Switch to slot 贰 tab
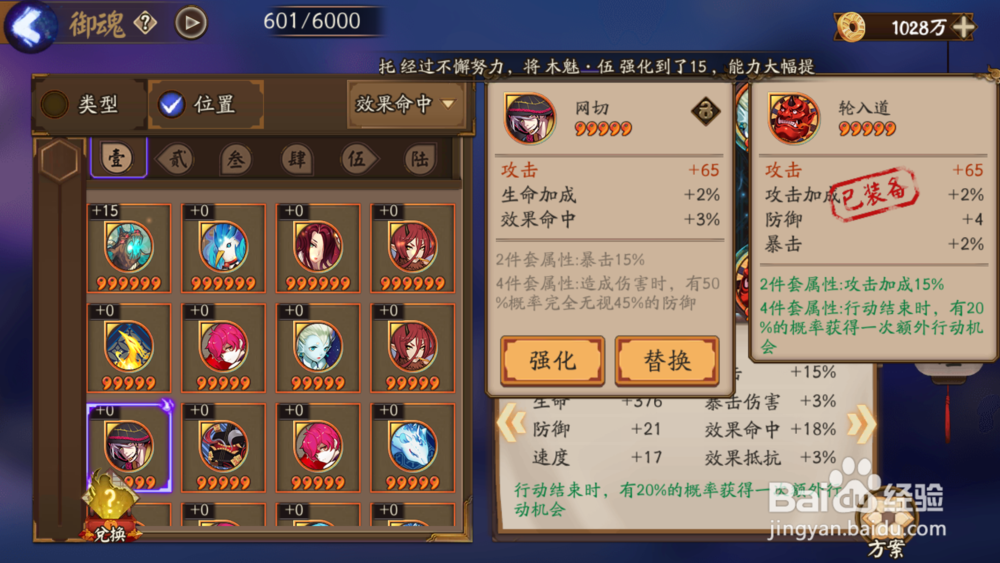This screenshot has height=563, width=1000. click(176, 159)
